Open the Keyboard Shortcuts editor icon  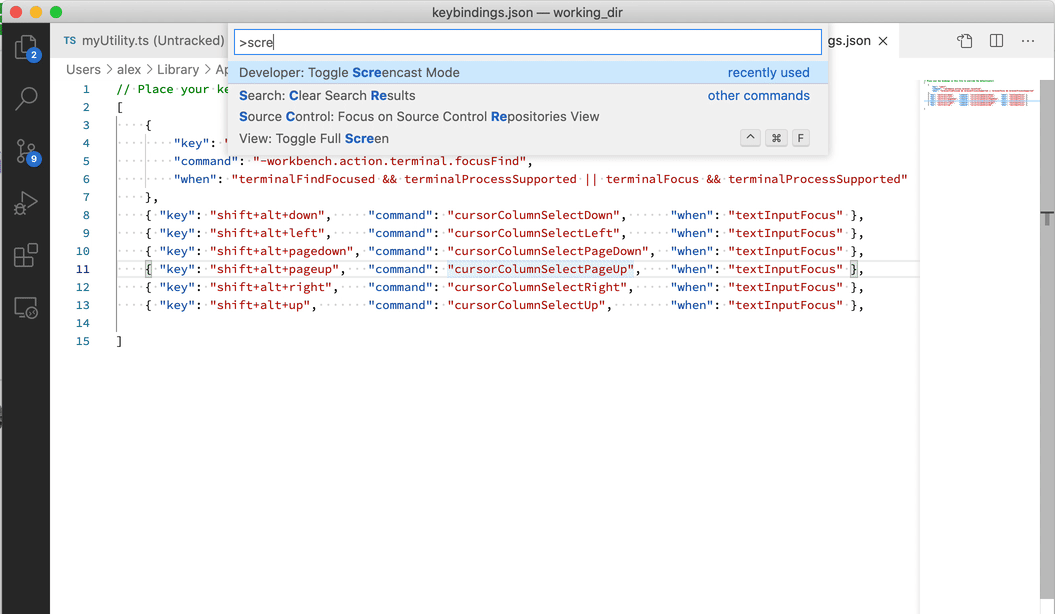963,40
